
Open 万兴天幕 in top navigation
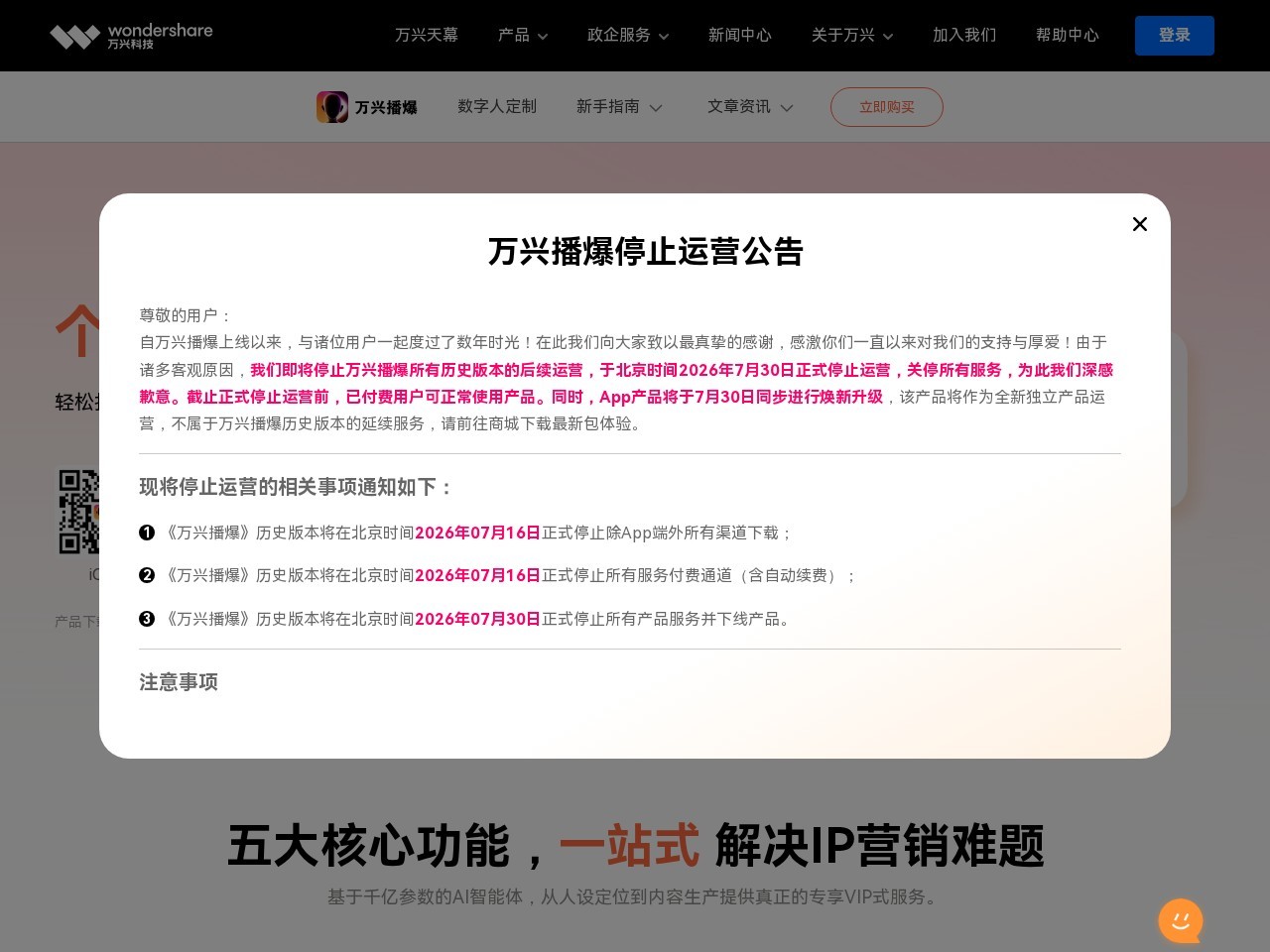[x=427, y=35]
